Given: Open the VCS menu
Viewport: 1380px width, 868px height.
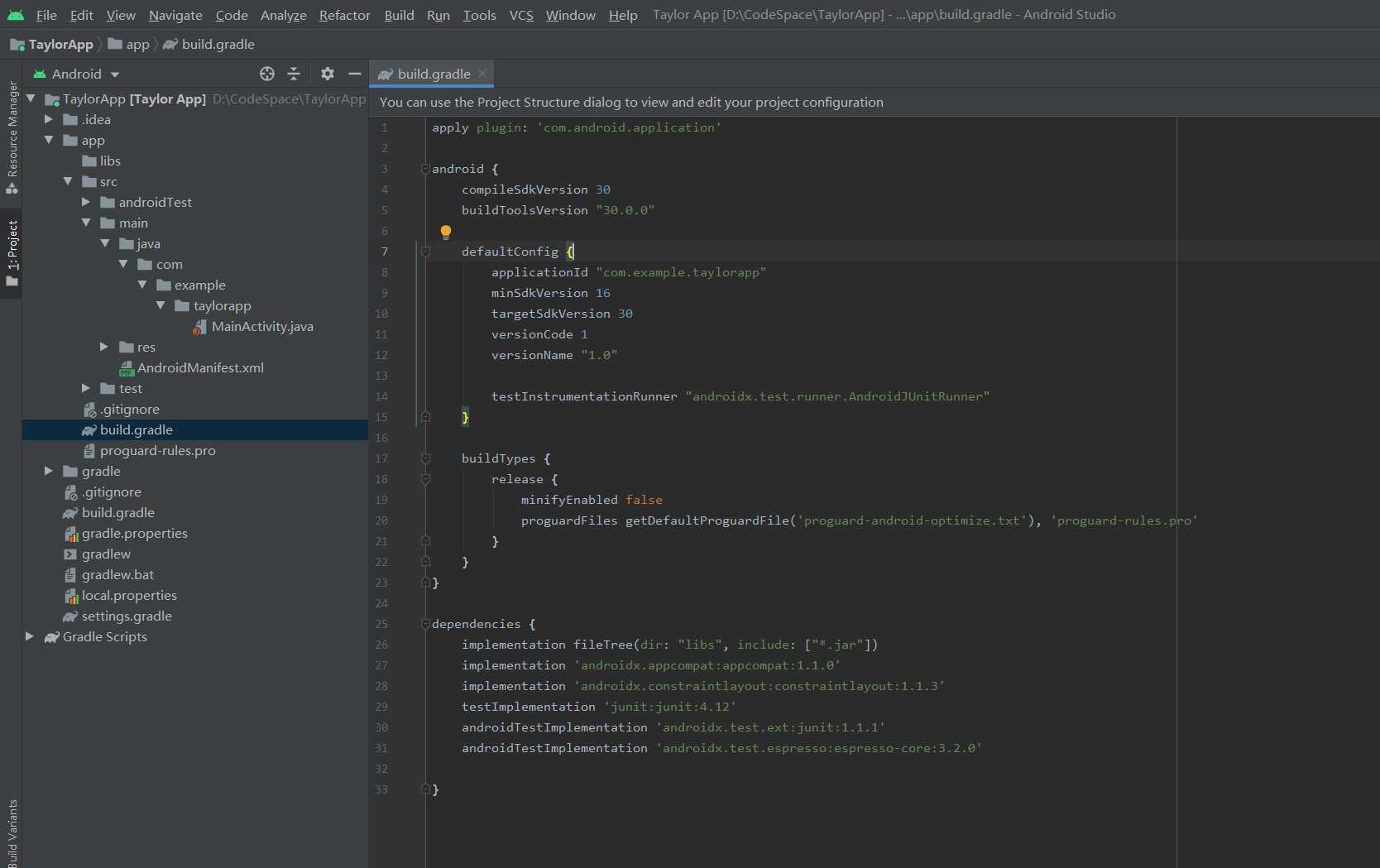Looking at the screenshot, I should pos(521,15).
